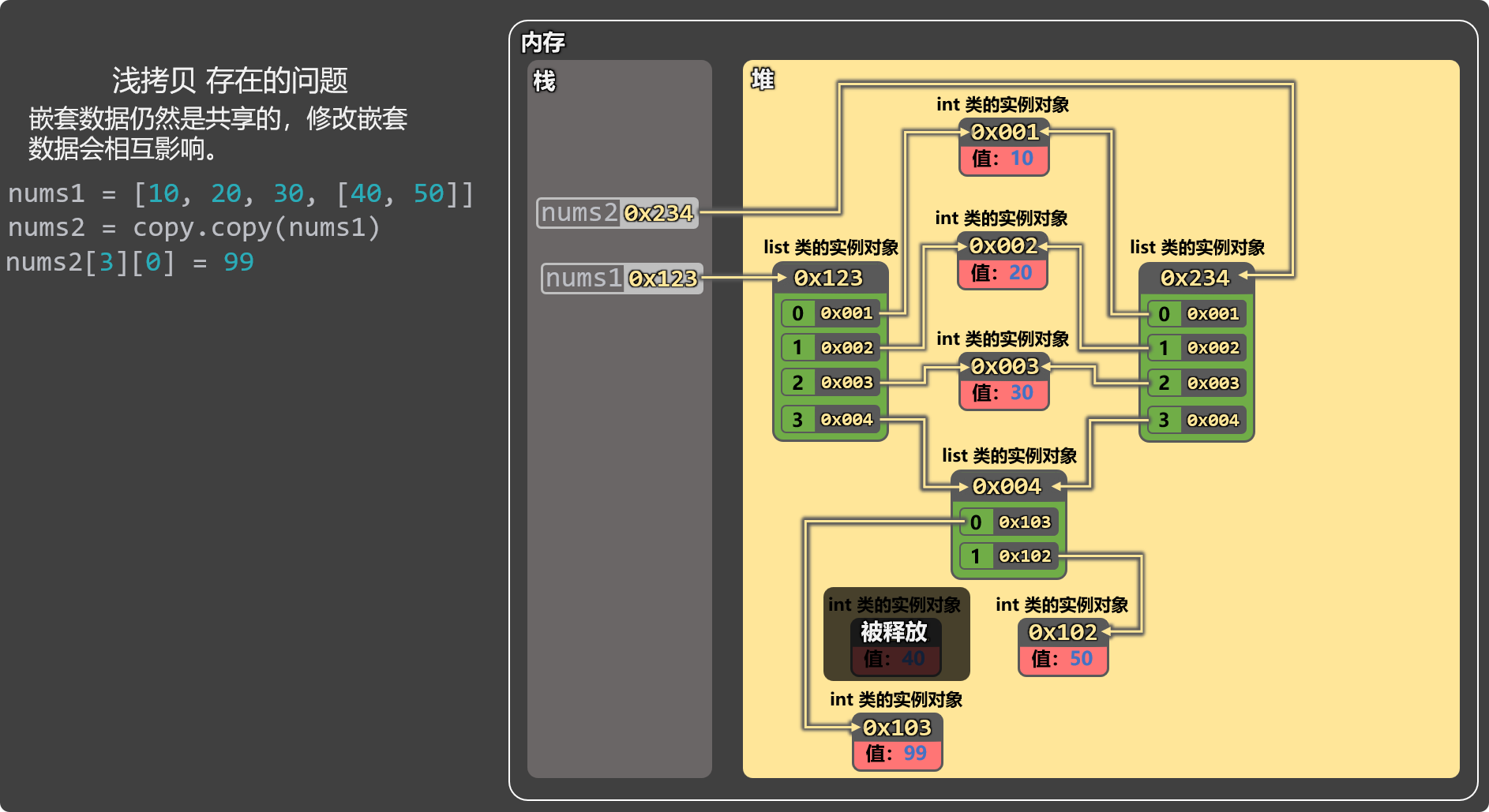Click index 0 row in list 0x234
This screenshot has width=1489, height=812.
tap(1196, 314)
